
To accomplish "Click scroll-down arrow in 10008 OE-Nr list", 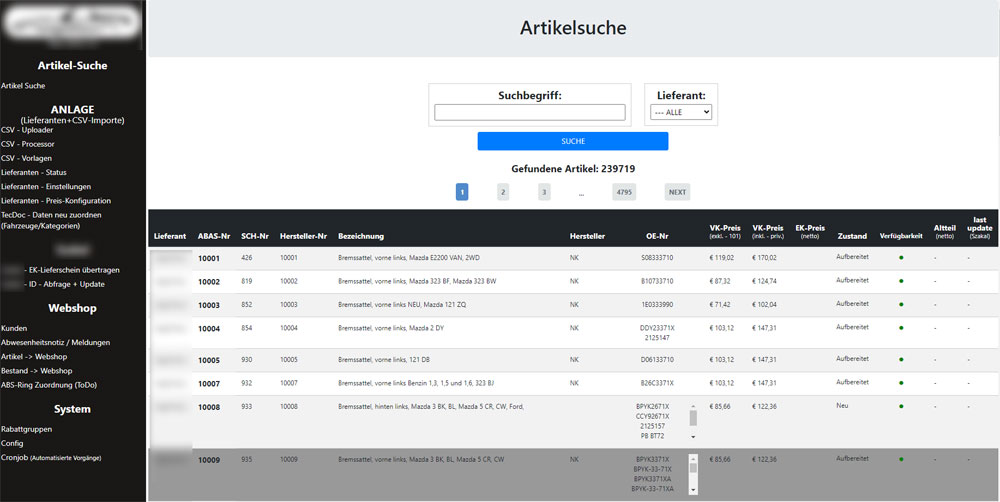I will point(693,437).
